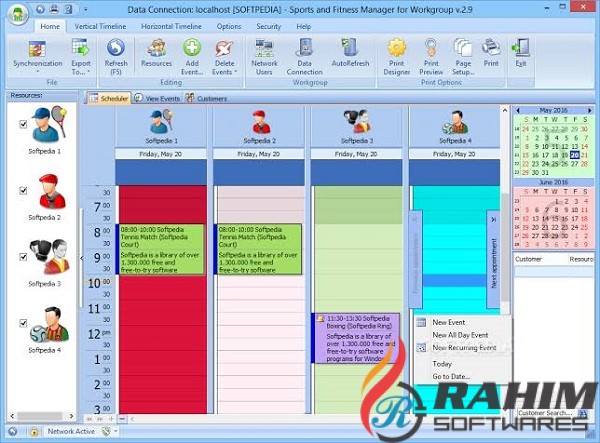This screenshot has height=443, width=600.
Task: Click the Delete Events icon
Action: 224,48
